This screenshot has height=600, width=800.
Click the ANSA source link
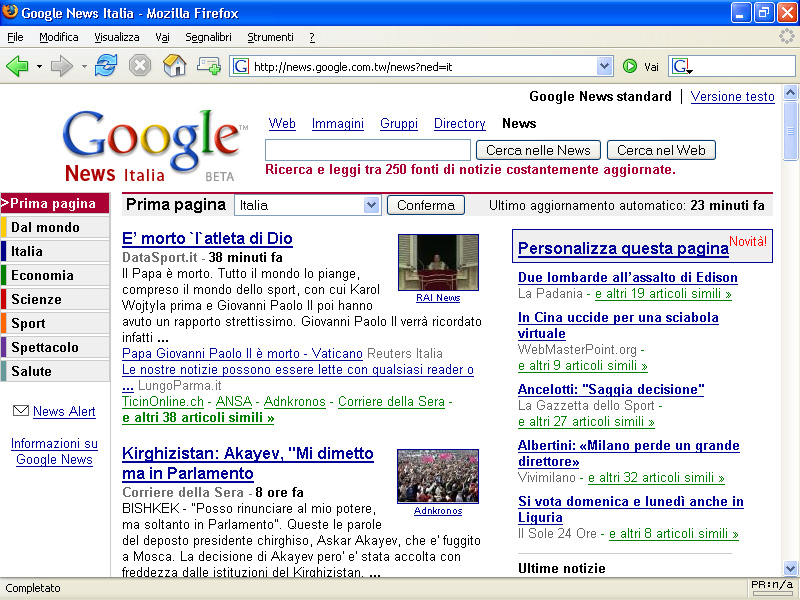234,402
